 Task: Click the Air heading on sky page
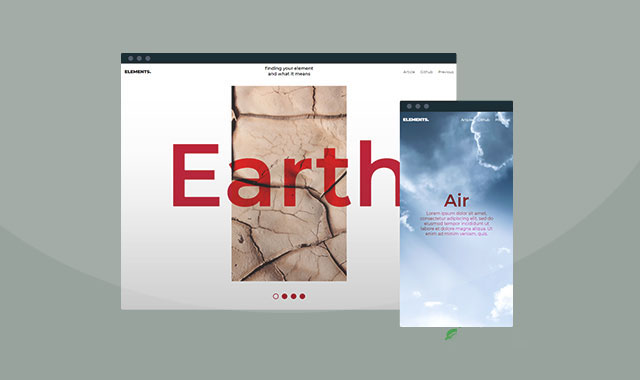(456, 200)
